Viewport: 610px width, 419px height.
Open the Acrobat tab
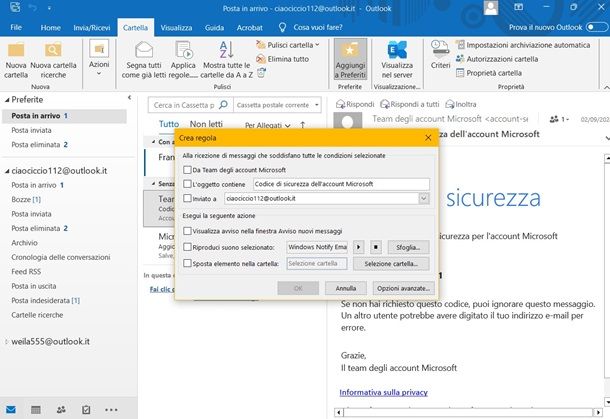[x=250, y=28]
